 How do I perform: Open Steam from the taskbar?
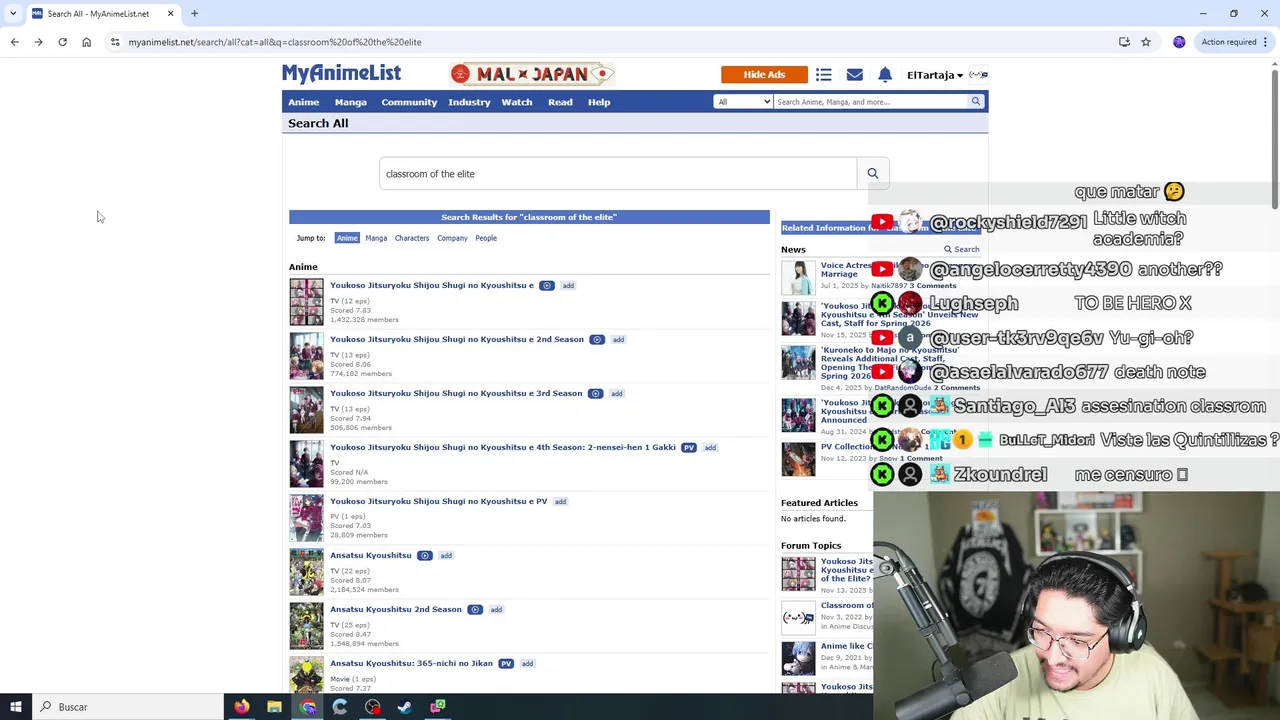(x=405, y=707)
